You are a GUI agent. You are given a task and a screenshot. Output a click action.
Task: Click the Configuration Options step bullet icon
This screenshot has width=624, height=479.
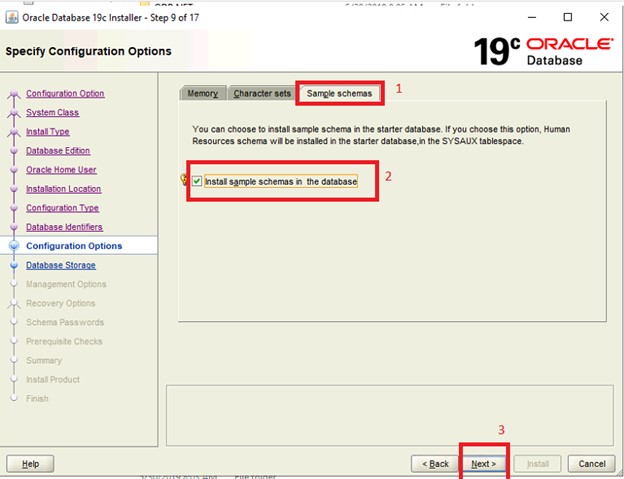[x=13, y=246]
